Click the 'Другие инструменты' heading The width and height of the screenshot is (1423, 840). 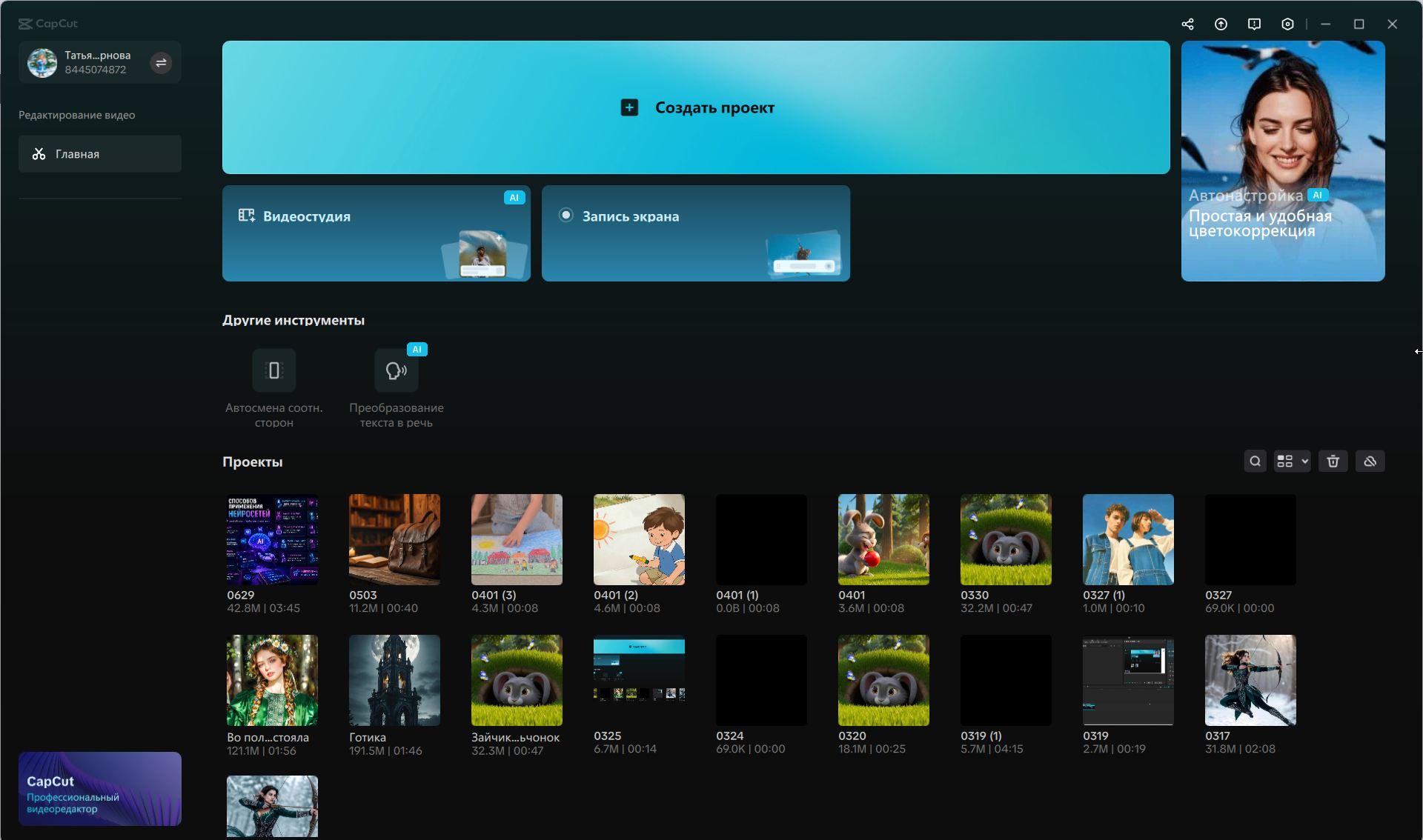[x=293, y=320]
